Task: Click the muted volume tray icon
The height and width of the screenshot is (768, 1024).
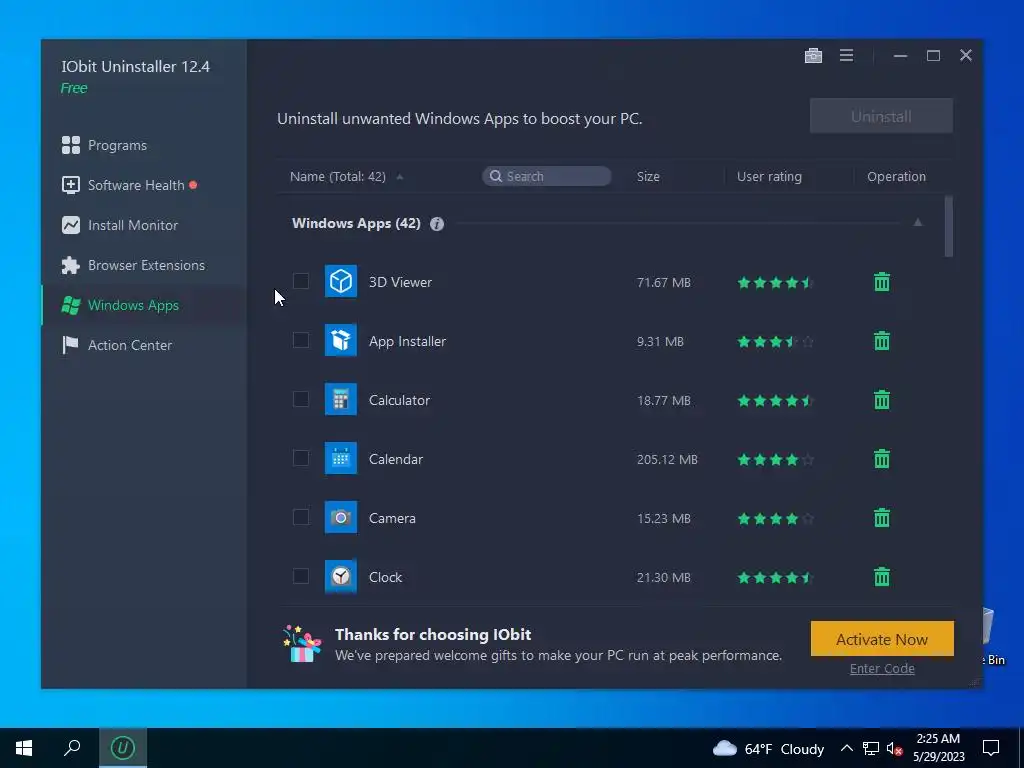Action: tap(894, 749)
